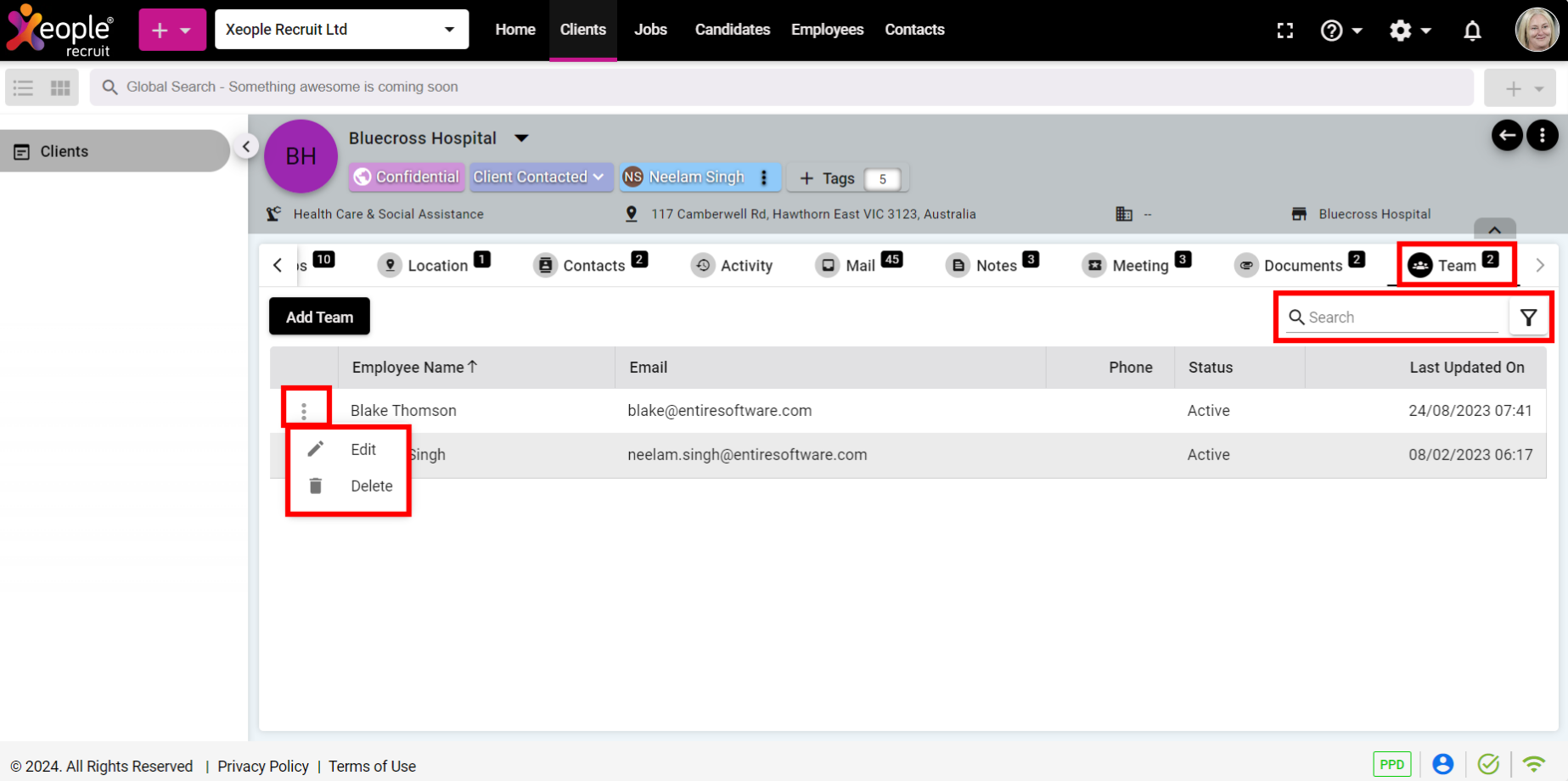Screen dimensions: 1568x781
Task: Go back using the black arrow button
Action: click(x=1507, y=135)
